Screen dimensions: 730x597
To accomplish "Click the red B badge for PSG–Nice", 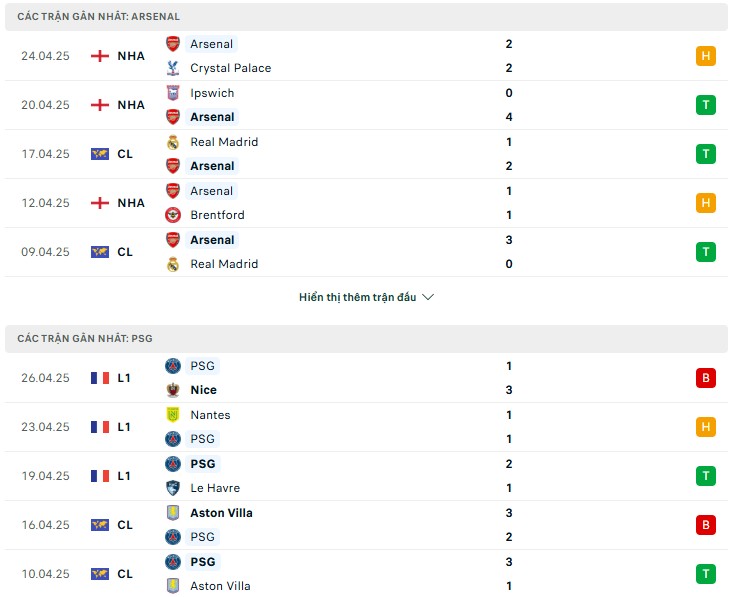I will coord(706,378).
